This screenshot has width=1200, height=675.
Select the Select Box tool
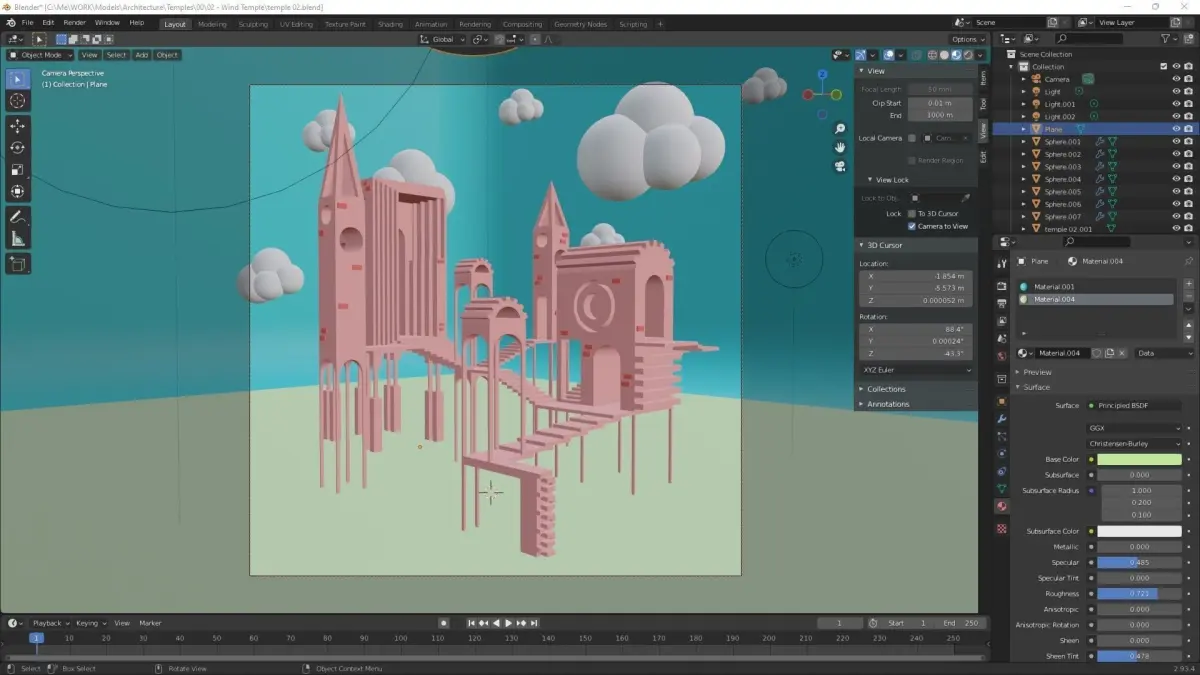pos(18,79)
